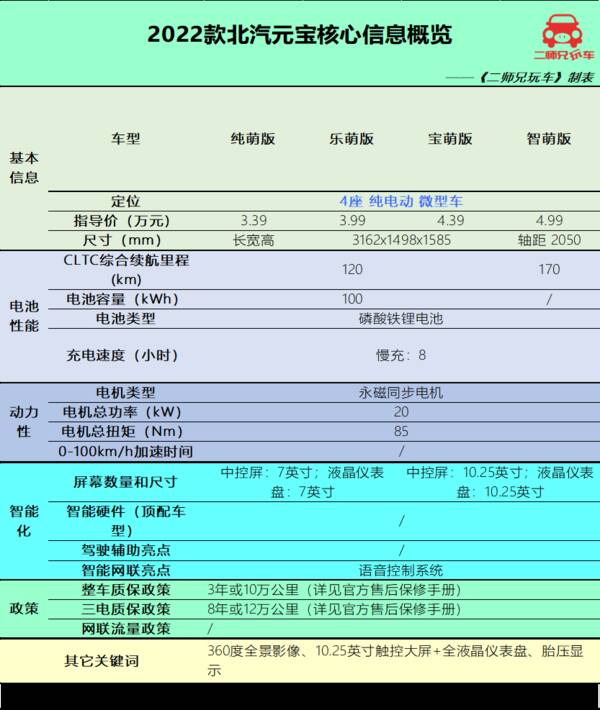Click the 电机总扭矩（Nm）row label

click(x=122, y=432)
